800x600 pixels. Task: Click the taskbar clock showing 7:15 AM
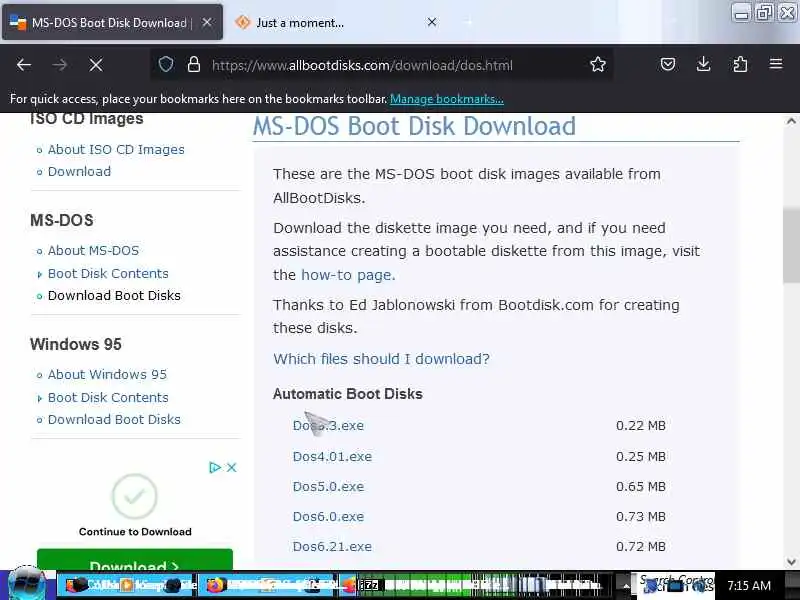tap(749, 585)
